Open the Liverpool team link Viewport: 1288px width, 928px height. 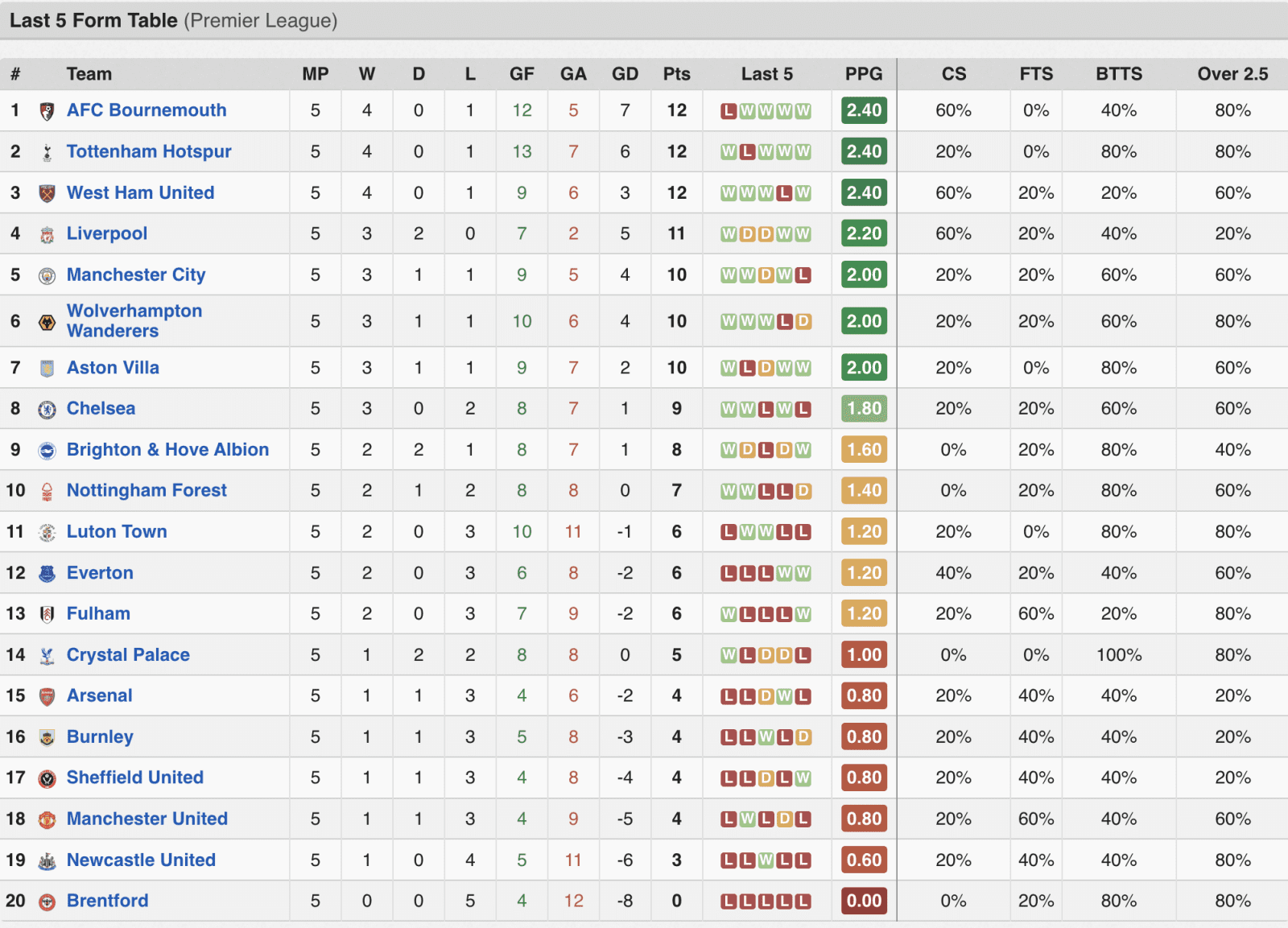(x=107, y=233)
